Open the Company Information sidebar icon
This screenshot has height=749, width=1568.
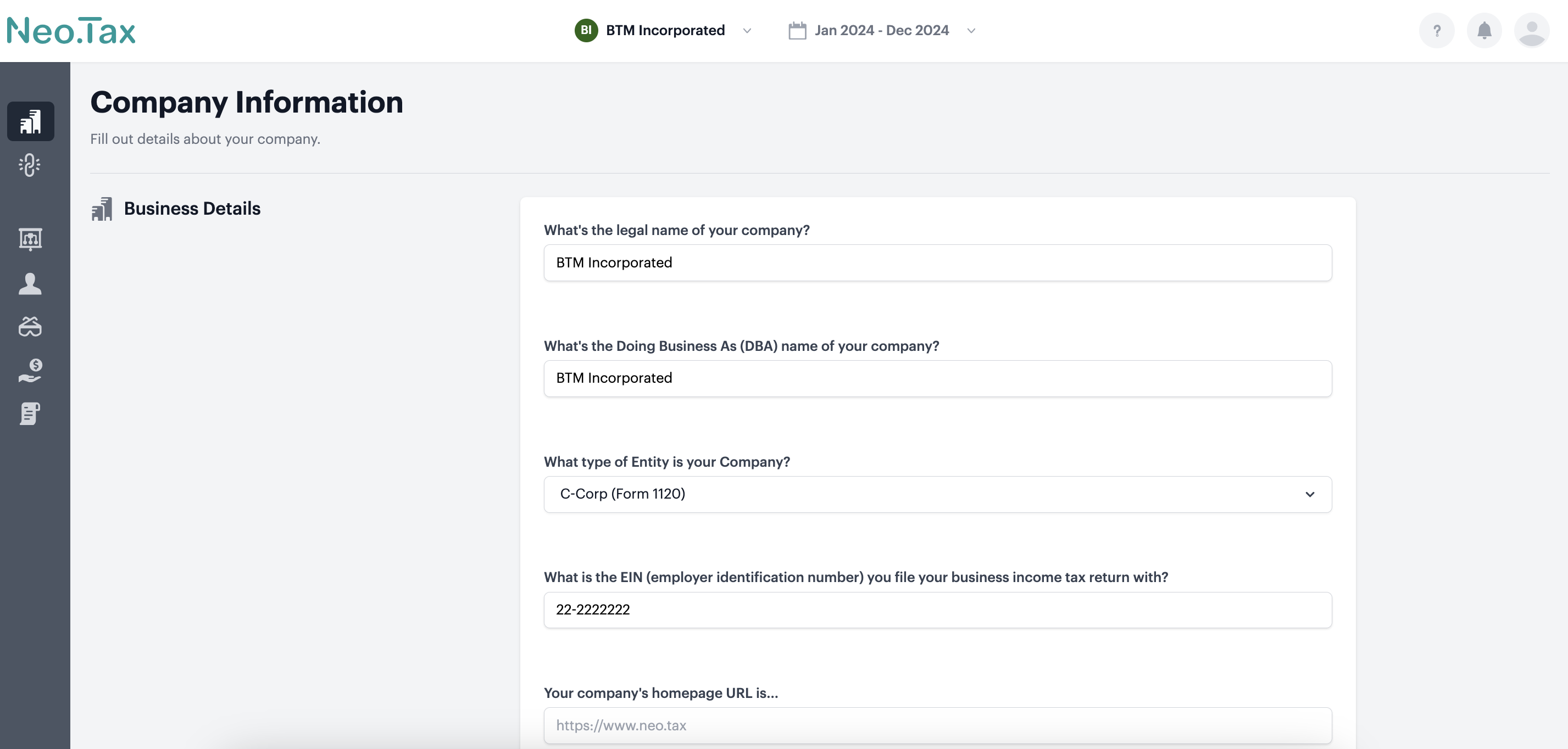point(30,121)
